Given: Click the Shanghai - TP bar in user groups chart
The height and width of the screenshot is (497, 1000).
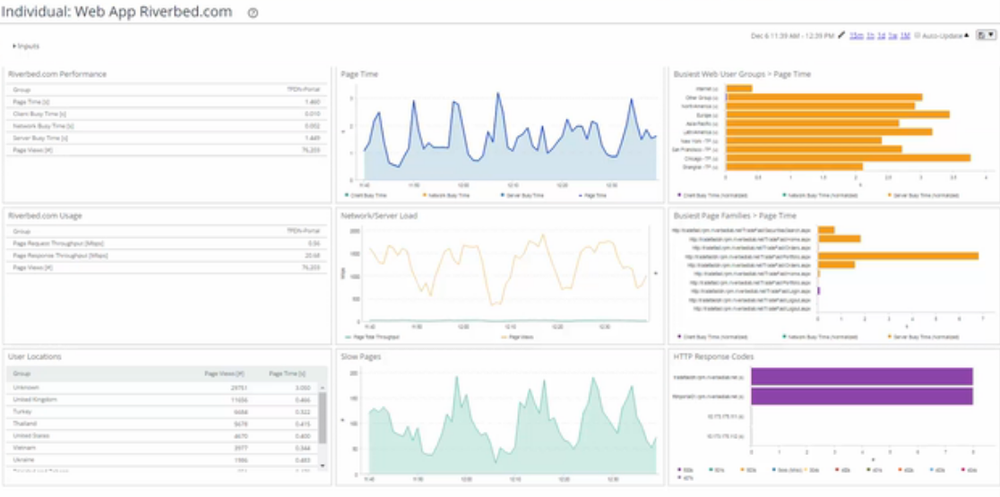Looking at the screenshot, I should (x=794, y=167).
